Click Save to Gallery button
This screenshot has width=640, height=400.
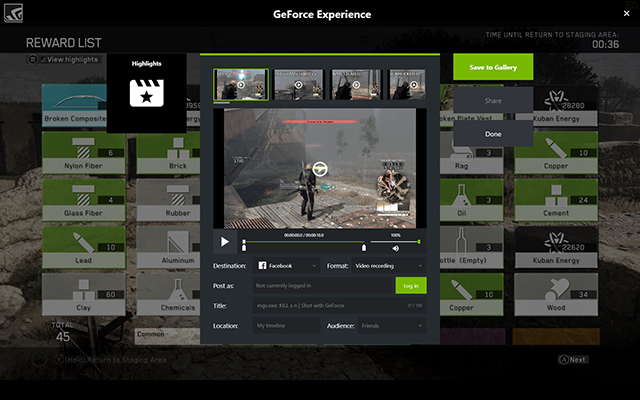click(493, 67)
